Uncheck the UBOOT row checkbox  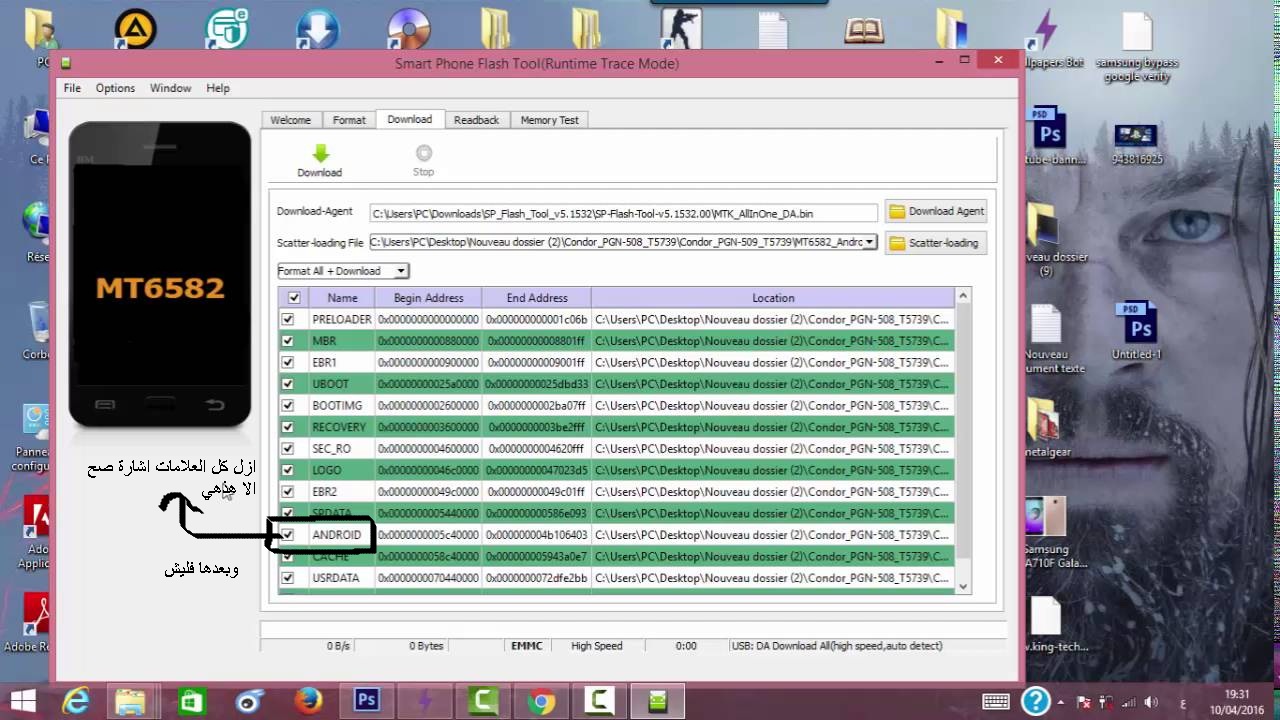pos(288,384)
